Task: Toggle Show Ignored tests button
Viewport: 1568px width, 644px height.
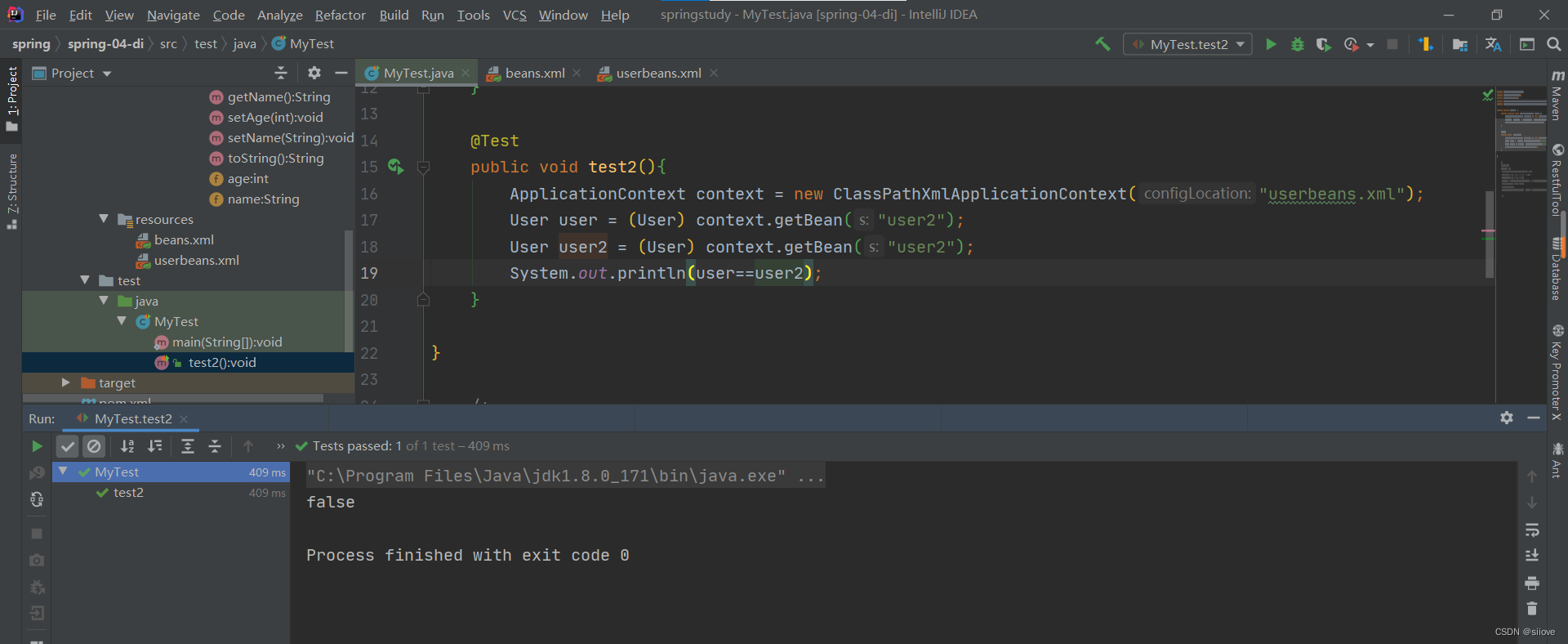Action: (94, 446)
